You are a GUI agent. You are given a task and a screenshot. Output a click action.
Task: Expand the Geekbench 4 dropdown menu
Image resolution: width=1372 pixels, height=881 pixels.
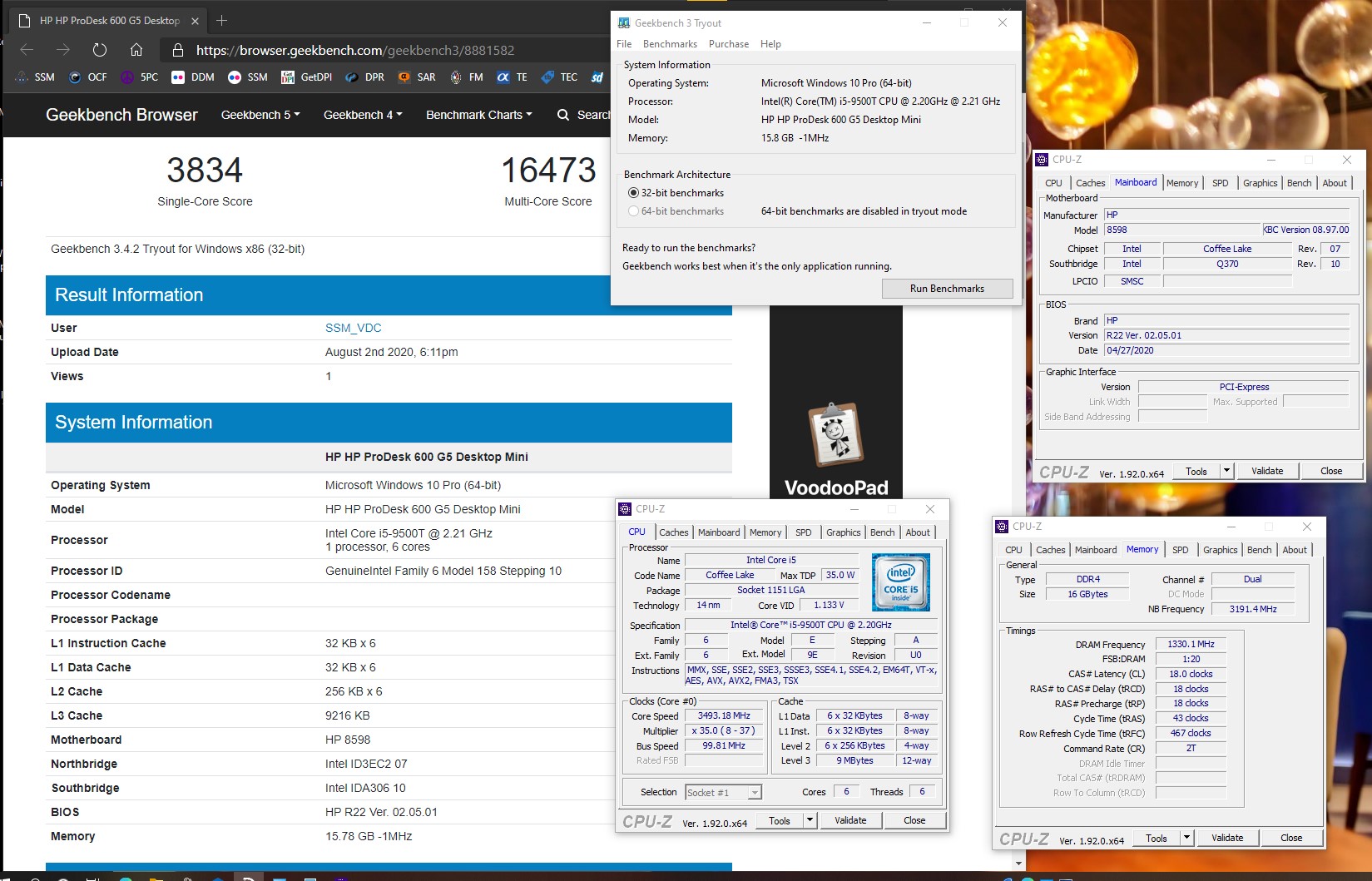click(363, 115)
